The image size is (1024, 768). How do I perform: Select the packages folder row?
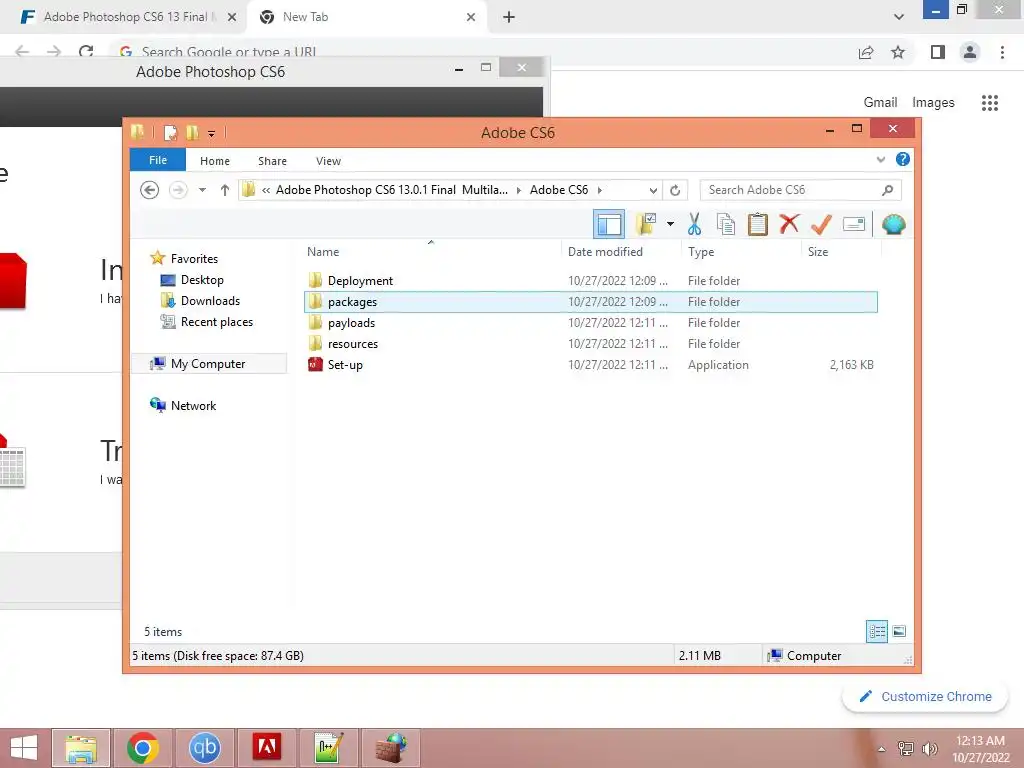[590, 302]
